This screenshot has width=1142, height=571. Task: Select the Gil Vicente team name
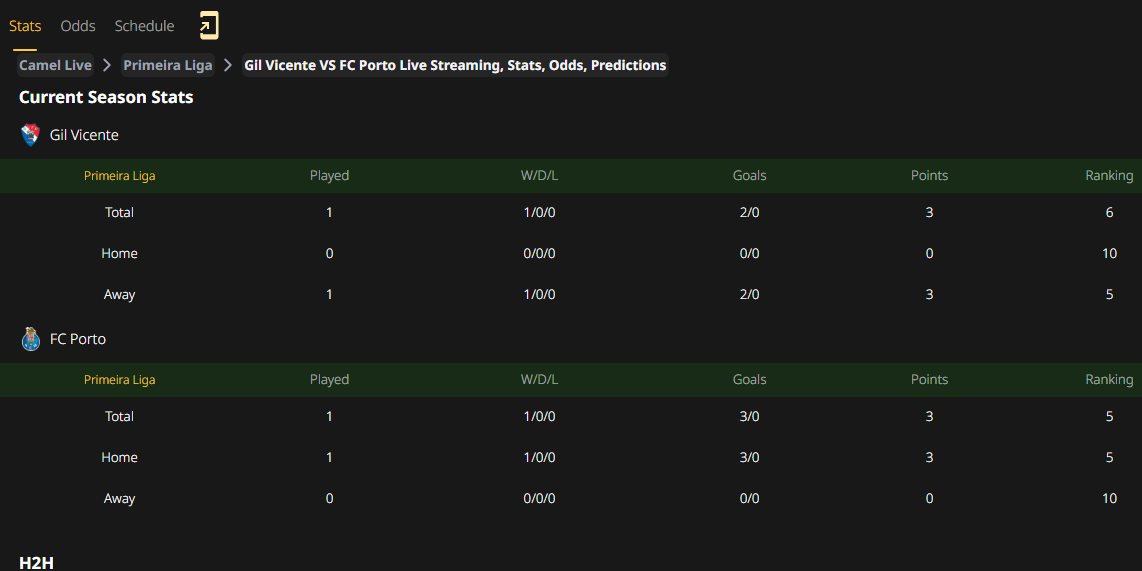84,135
